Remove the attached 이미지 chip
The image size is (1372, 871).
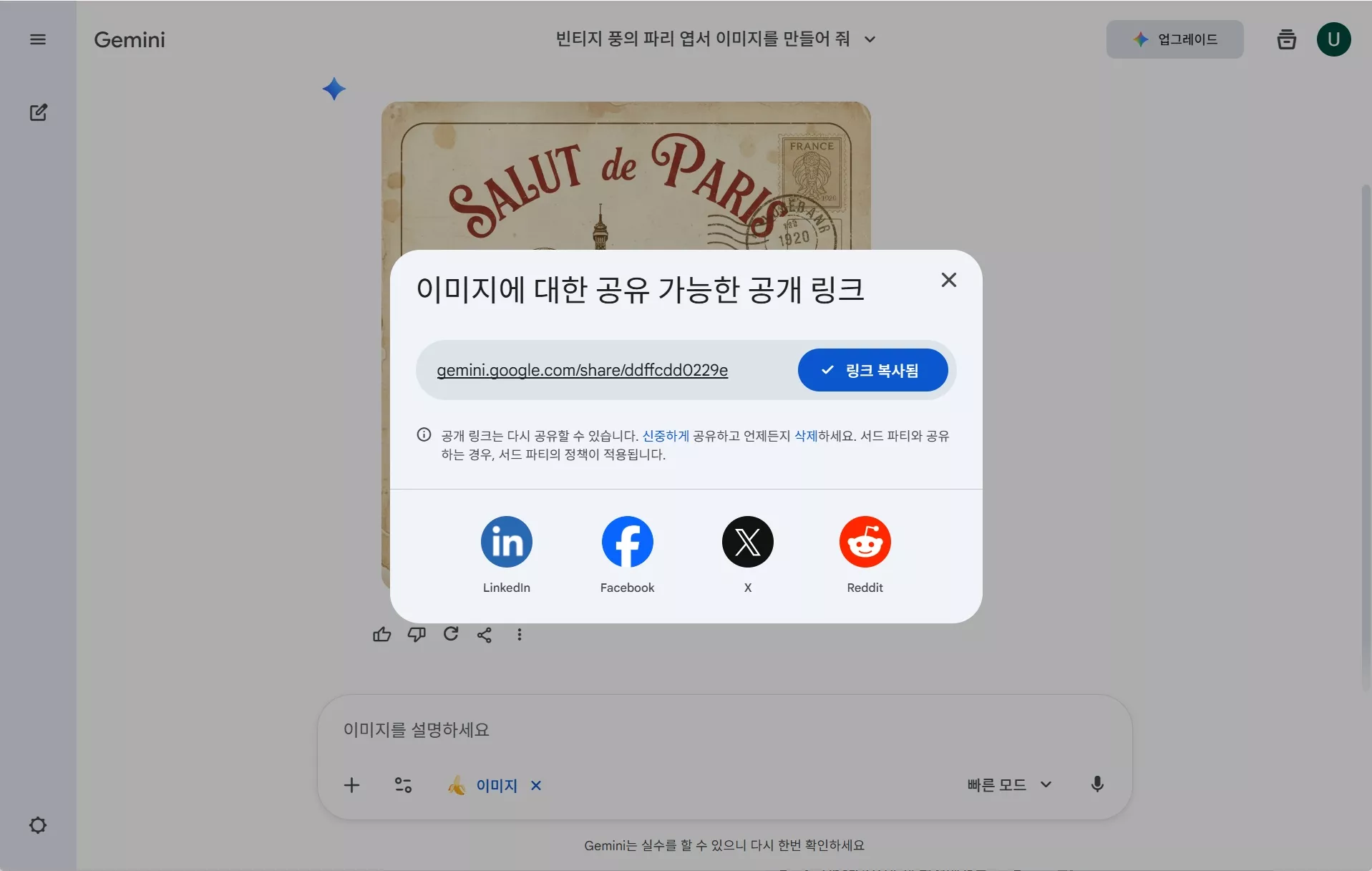(535, 785)
